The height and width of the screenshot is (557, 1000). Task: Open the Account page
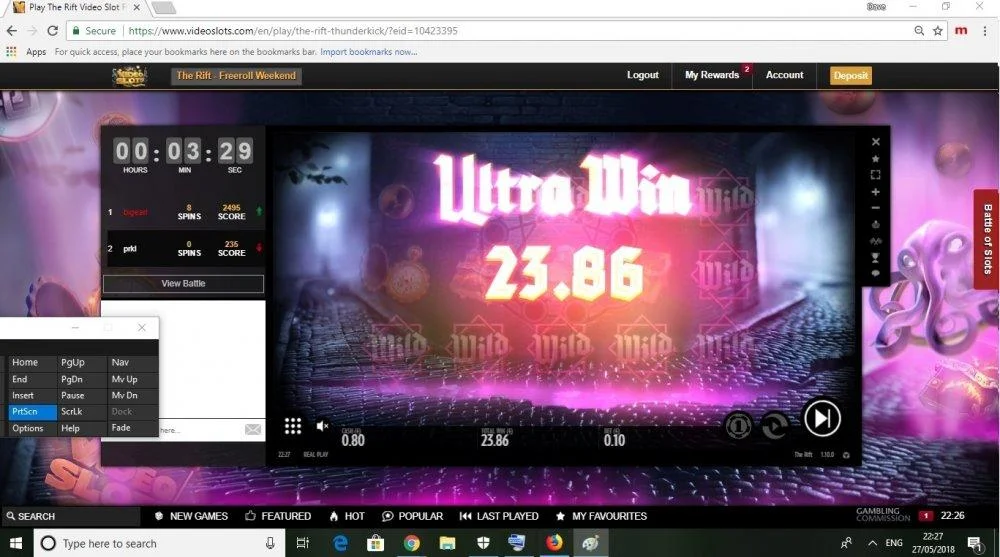pyautogui.click(x=784, y=75)
